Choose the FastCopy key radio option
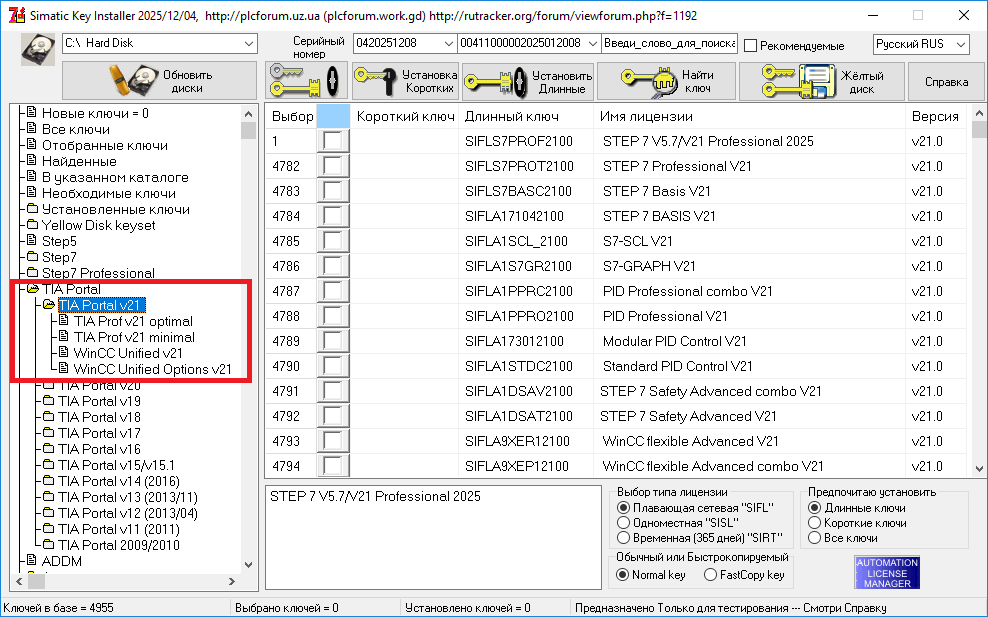Image resolution: width=988 pixels, height=617 pixels. point(710,575)
